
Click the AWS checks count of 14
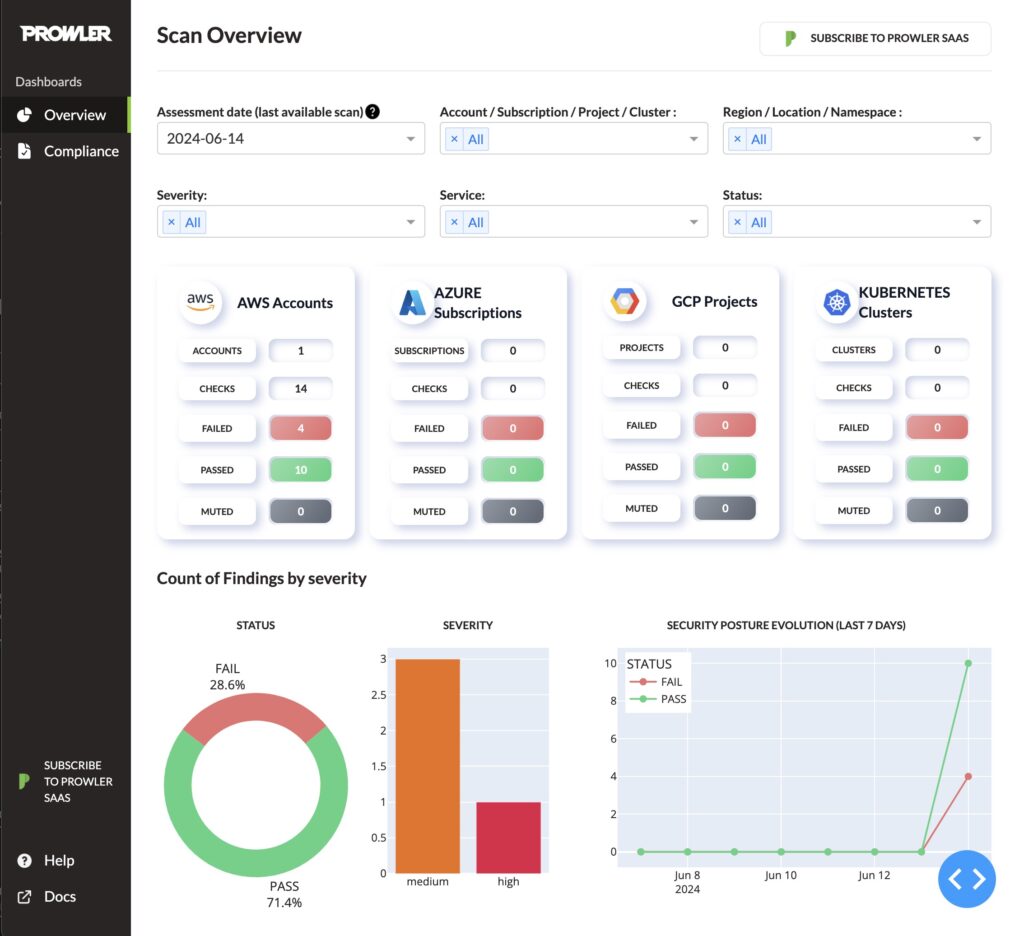tap(300, 389)
